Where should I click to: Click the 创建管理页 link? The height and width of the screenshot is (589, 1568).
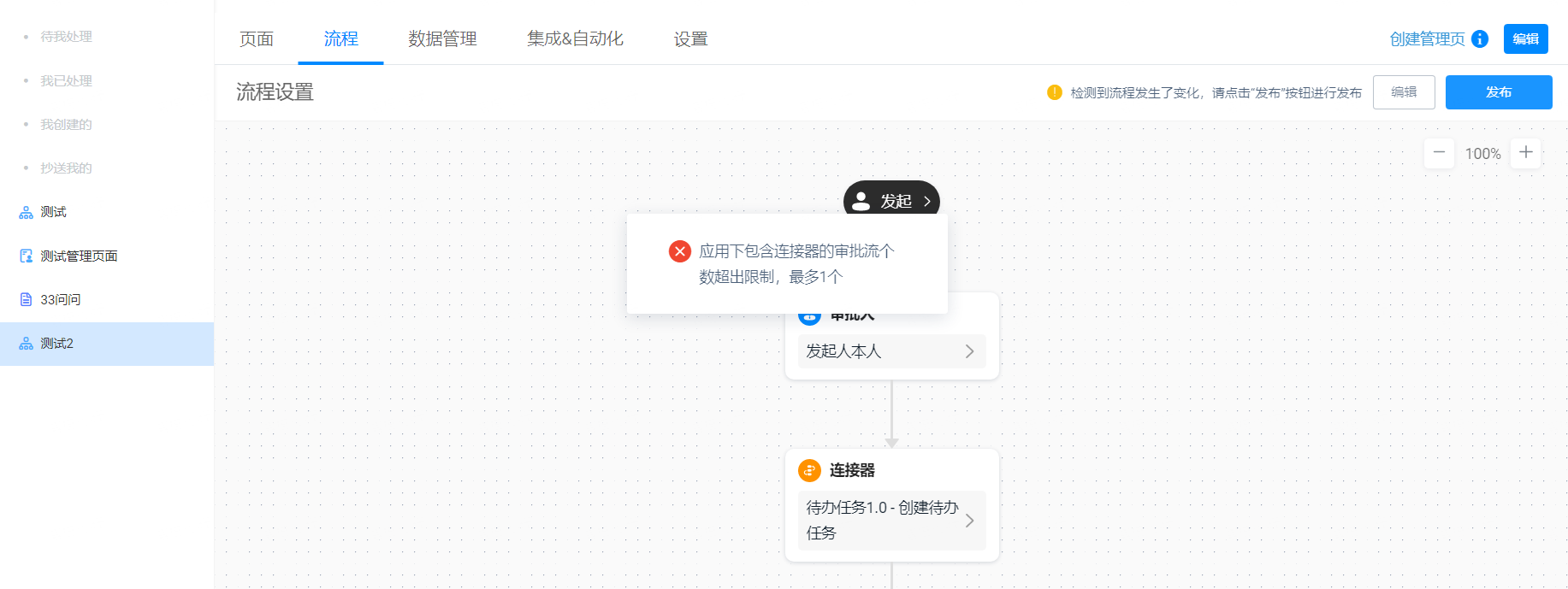tap(1427, 39)
